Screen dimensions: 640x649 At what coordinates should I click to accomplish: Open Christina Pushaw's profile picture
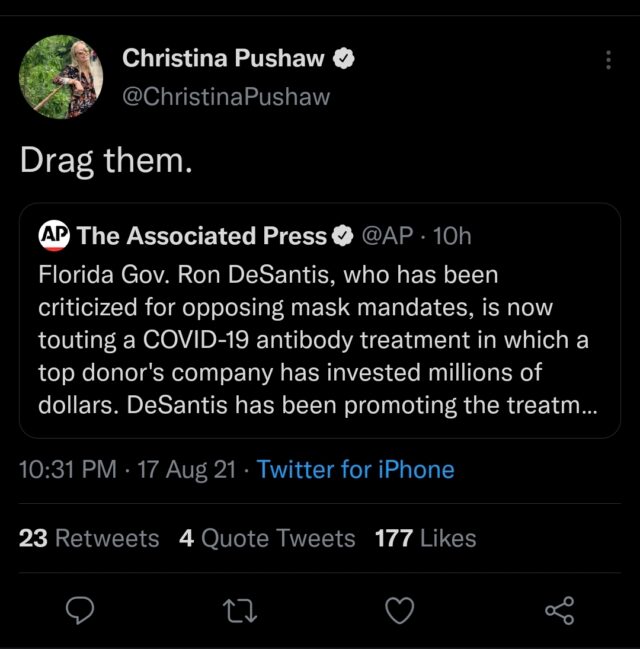pos(61,77)
